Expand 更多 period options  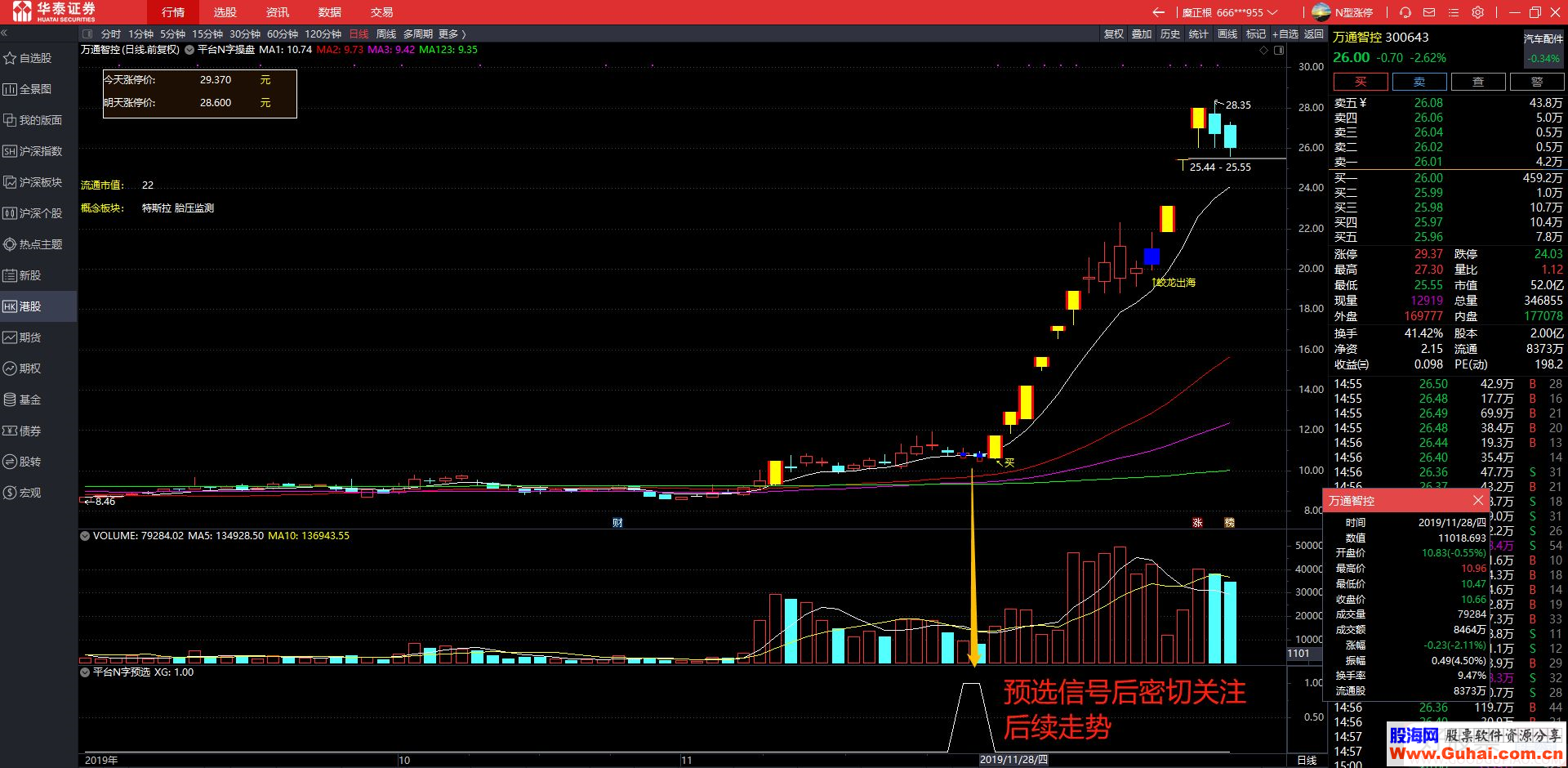pos(452,34)
